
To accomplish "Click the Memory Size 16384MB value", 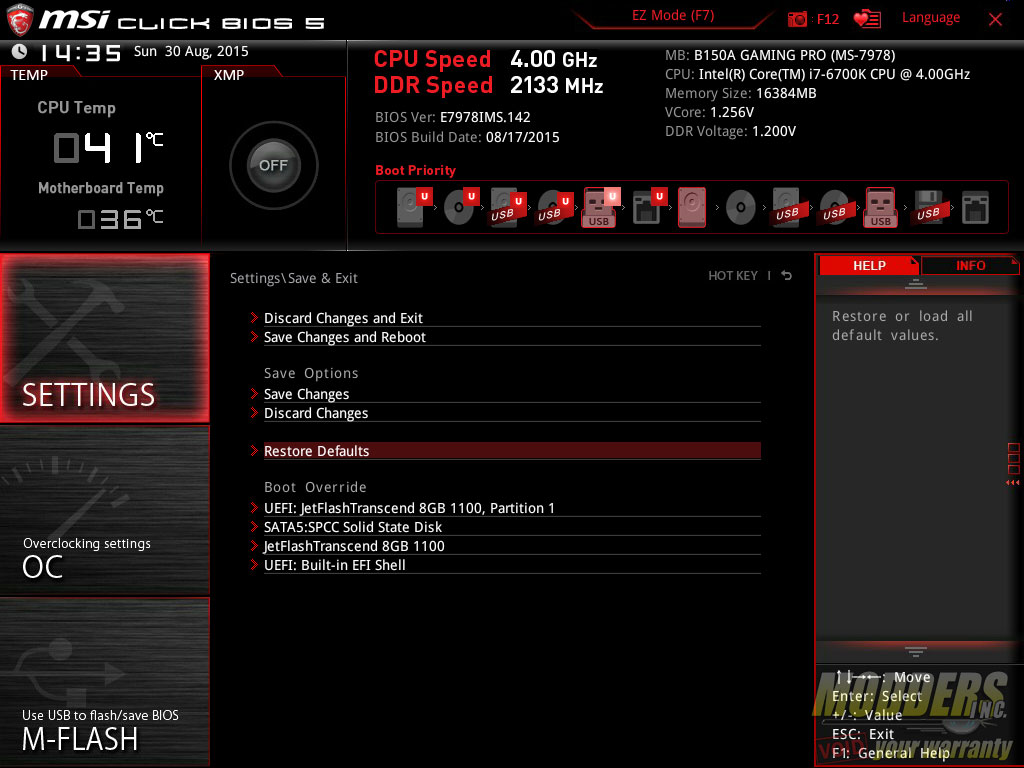I will pyautogui.click(x=786, y=93).
